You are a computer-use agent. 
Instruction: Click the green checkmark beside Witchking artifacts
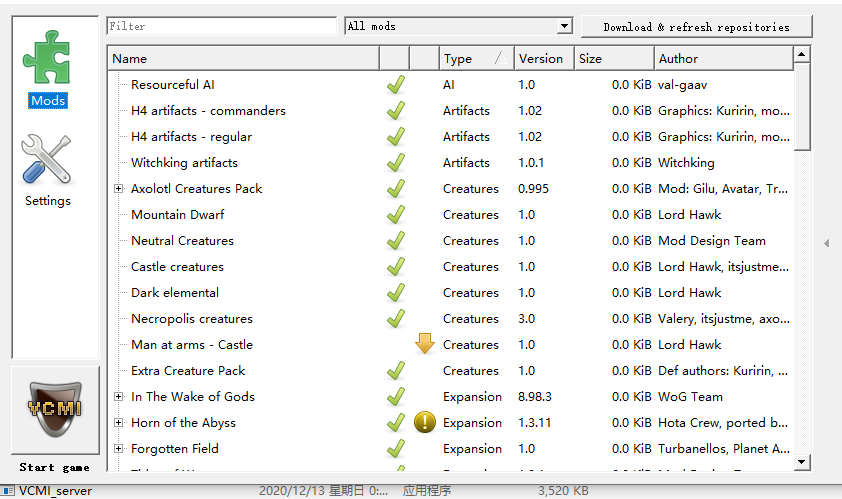(395, 163)
